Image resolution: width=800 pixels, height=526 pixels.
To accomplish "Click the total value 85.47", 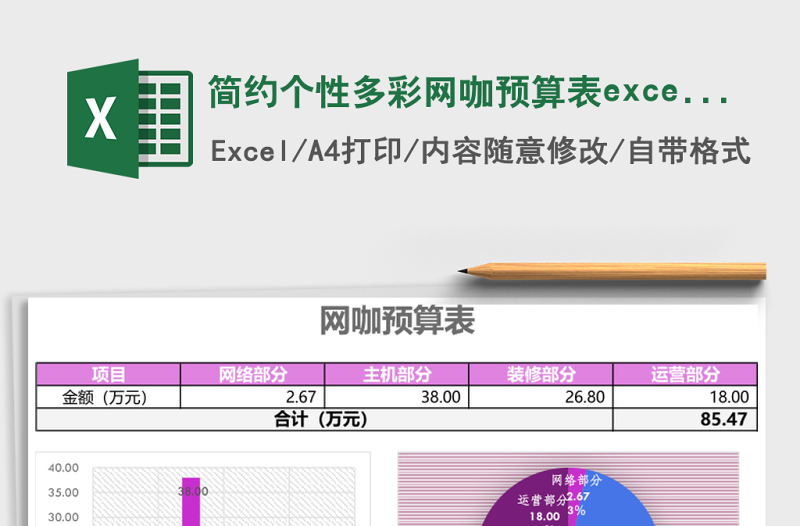I will click(x=685, y=420).
